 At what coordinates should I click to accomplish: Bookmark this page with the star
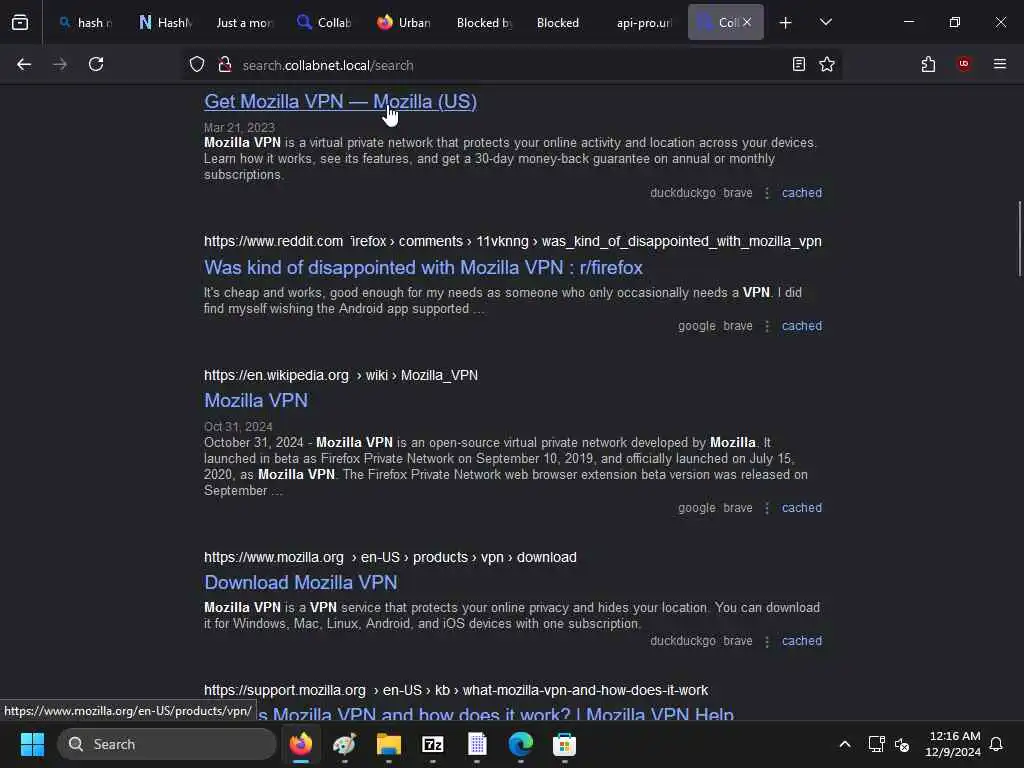click(827, 65)
